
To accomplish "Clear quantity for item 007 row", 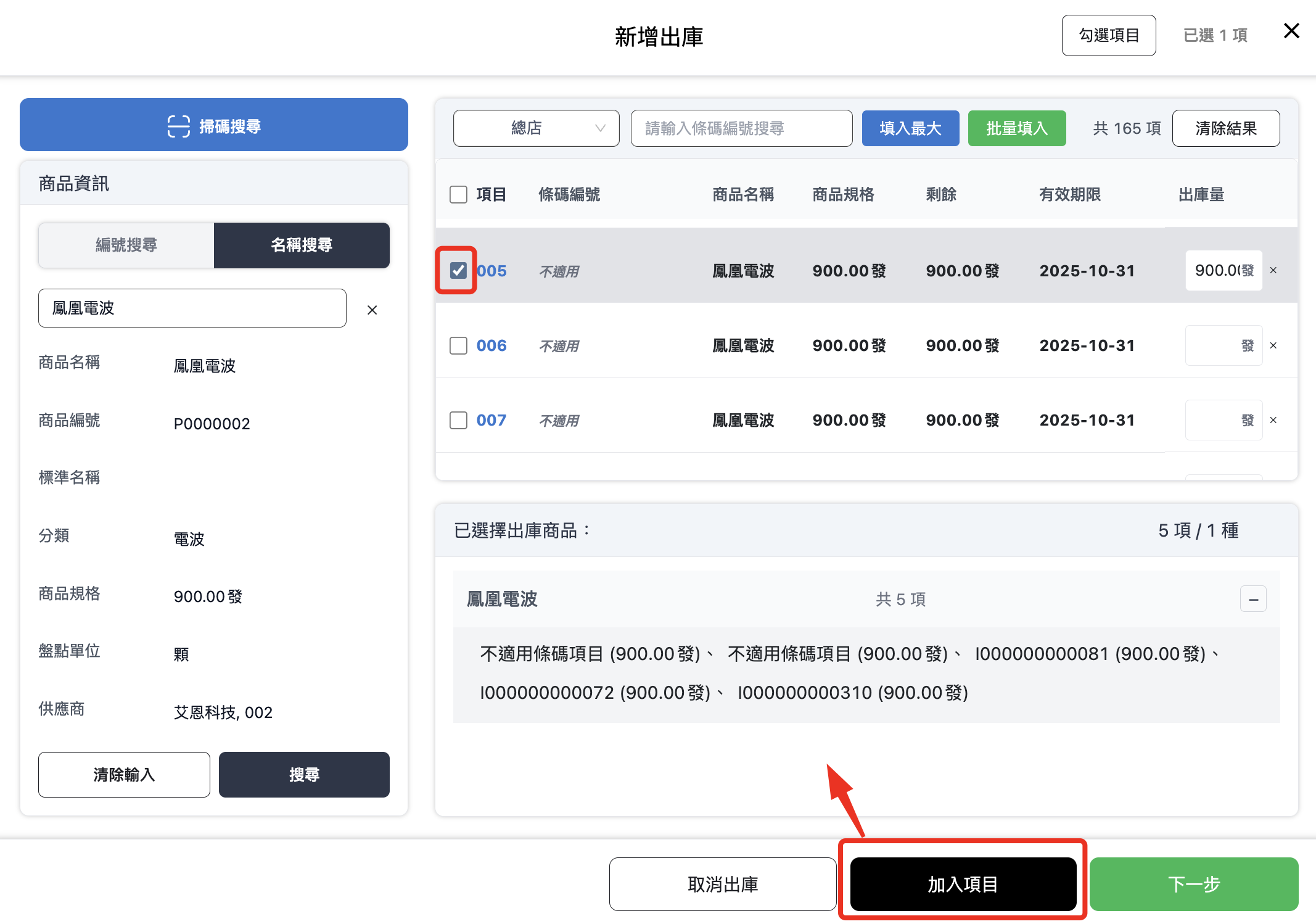I will click(1273, 420).
